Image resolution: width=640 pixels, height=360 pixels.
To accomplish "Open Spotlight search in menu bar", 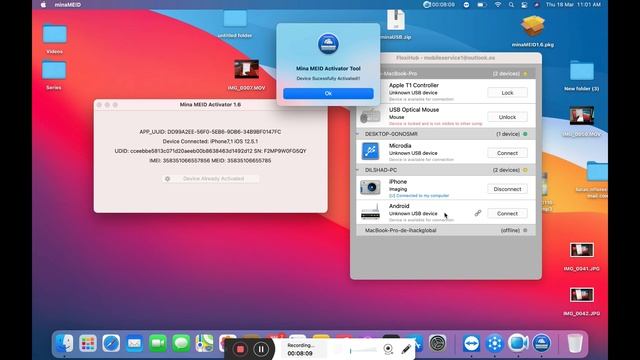I will pyautogui.click(x=511, y=4).
